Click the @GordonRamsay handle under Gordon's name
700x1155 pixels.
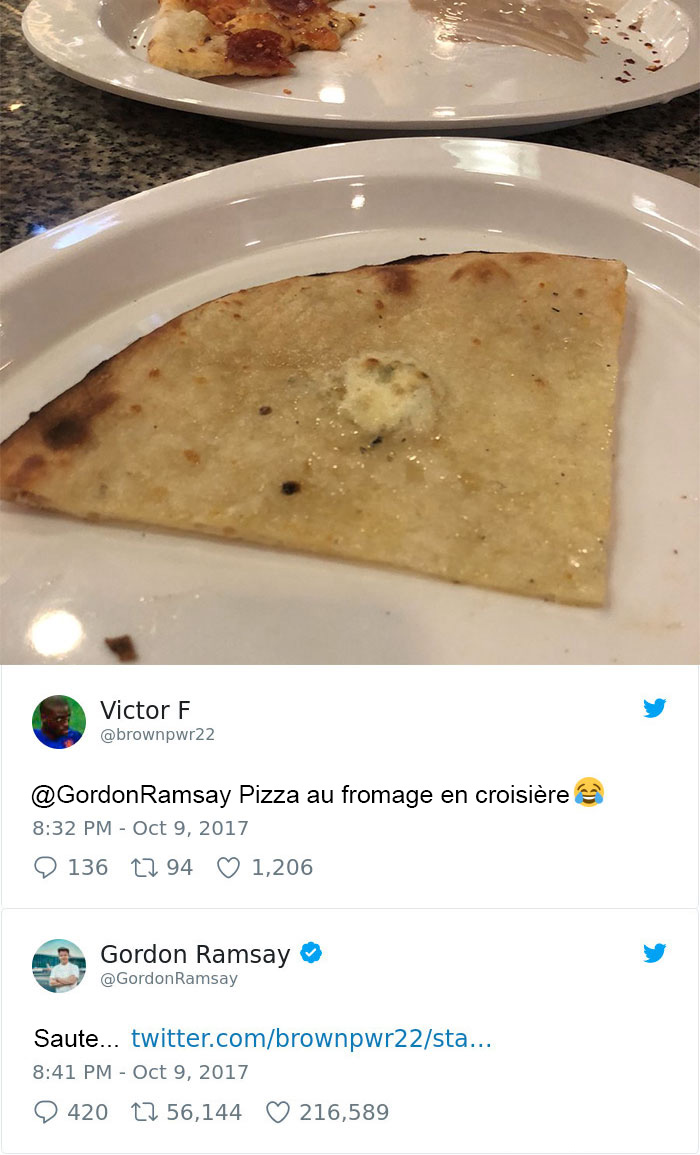(x=169, y=979)
